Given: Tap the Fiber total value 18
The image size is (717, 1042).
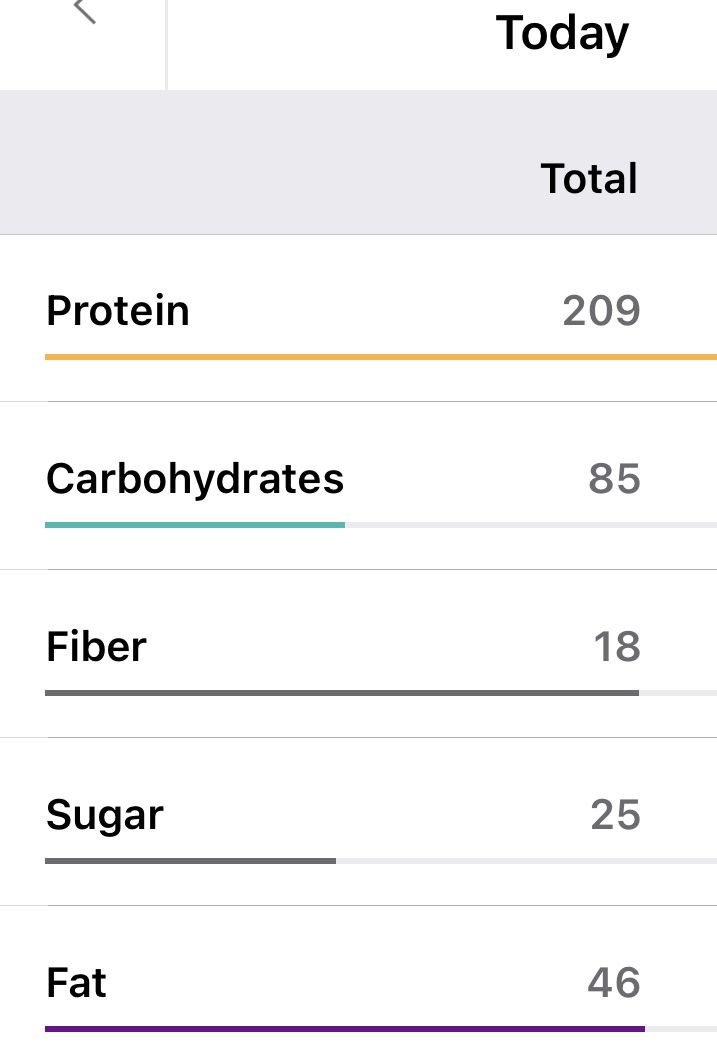Looking at the screenshot, I should pos(616,647).
